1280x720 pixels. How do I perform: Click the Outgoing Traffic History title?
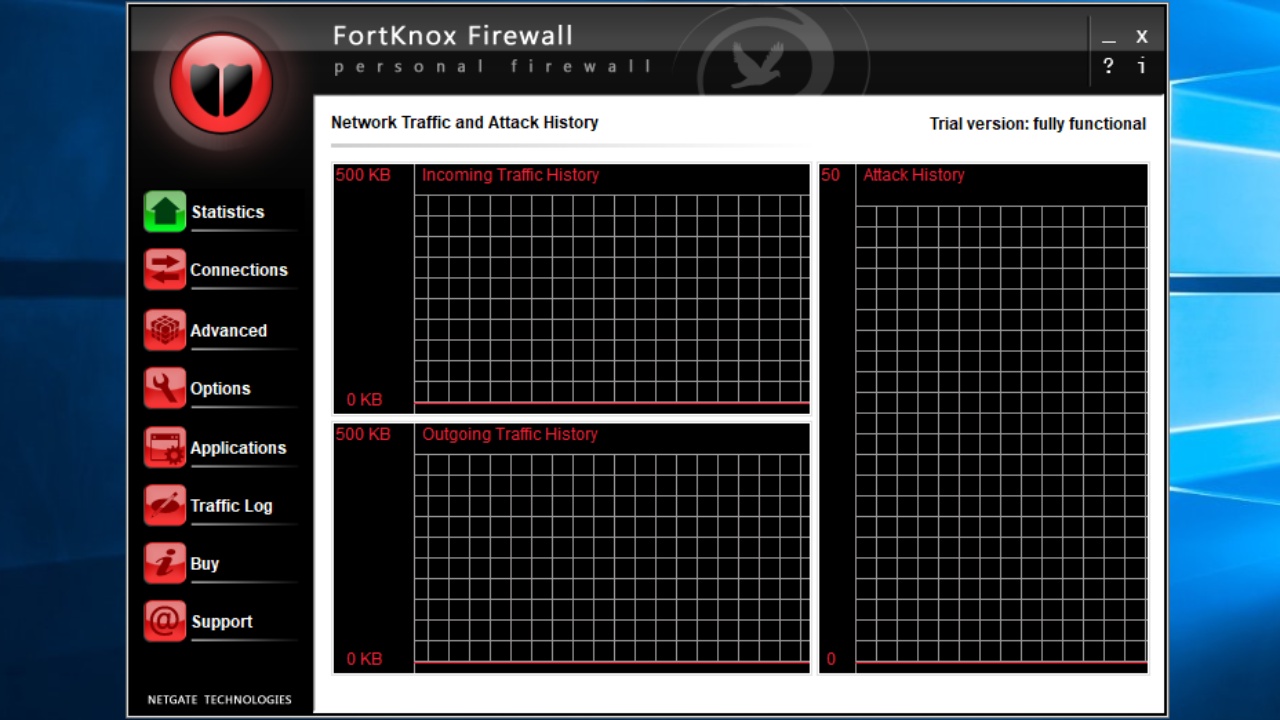tap(510, 434)
